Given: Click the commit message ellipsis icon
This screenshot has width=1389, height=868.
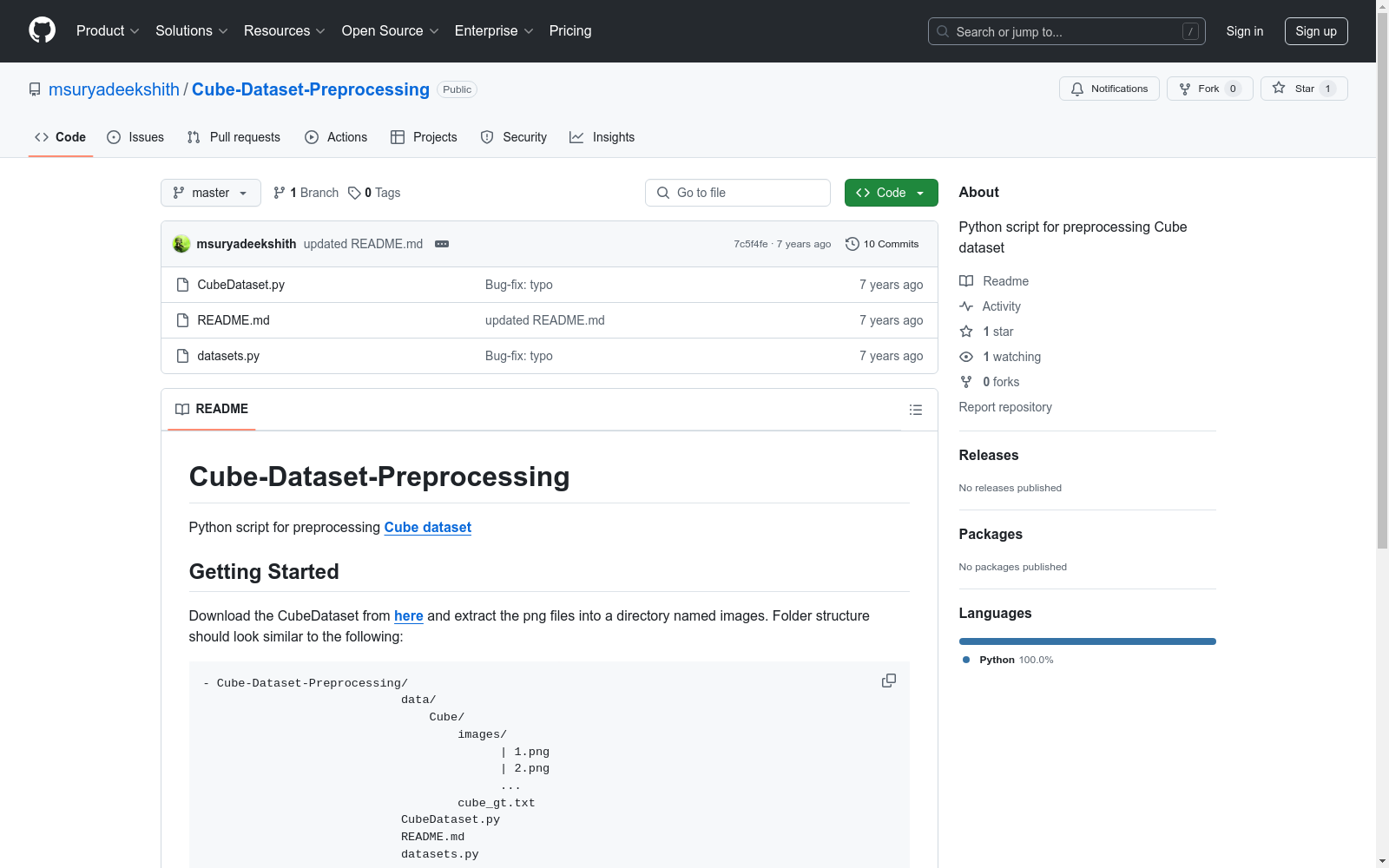Looking at the screenshot, I should tap(442, 244).
